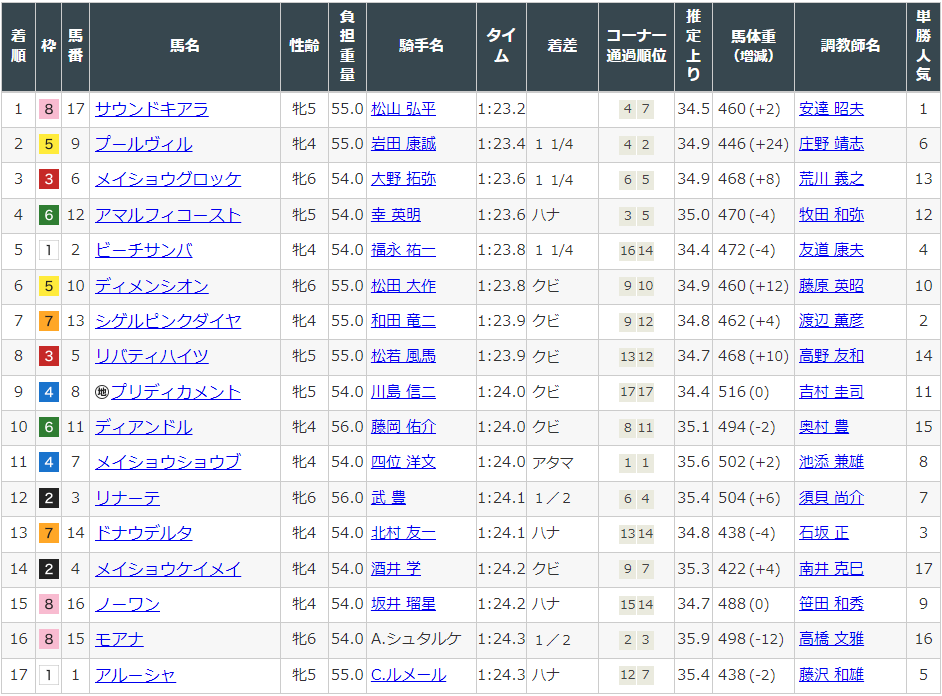The height and width of the screenshot is (696, 942).
Task: Open jockey link 坂井 瑠星
Action: [403, 604]
